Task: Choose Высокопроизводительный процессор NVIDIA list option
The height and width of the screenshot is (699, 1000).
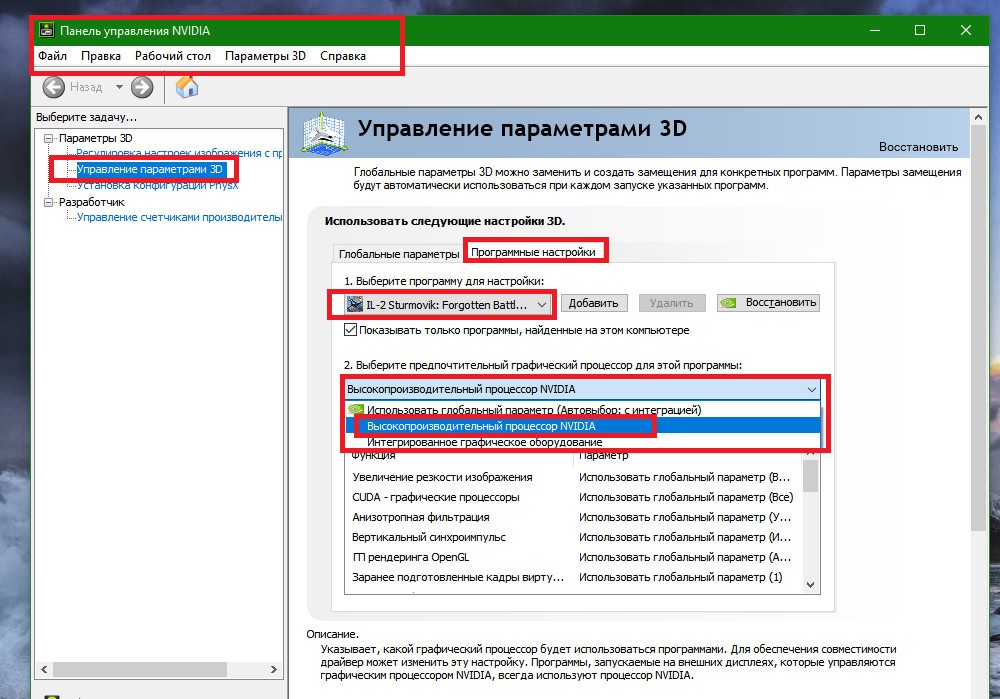Action: coord(582,425)
